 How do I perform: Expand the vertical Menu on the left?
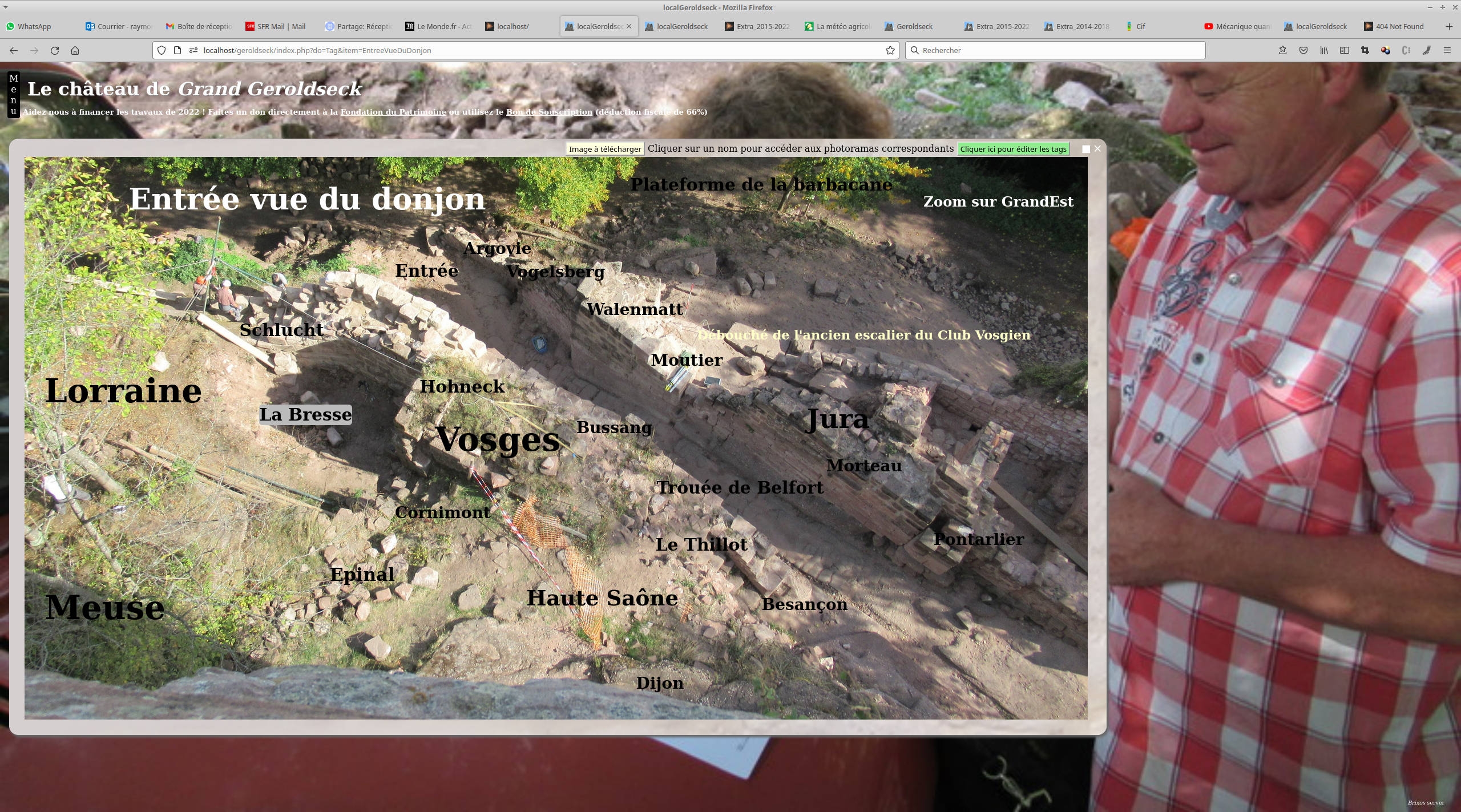(x=14, y=95)
